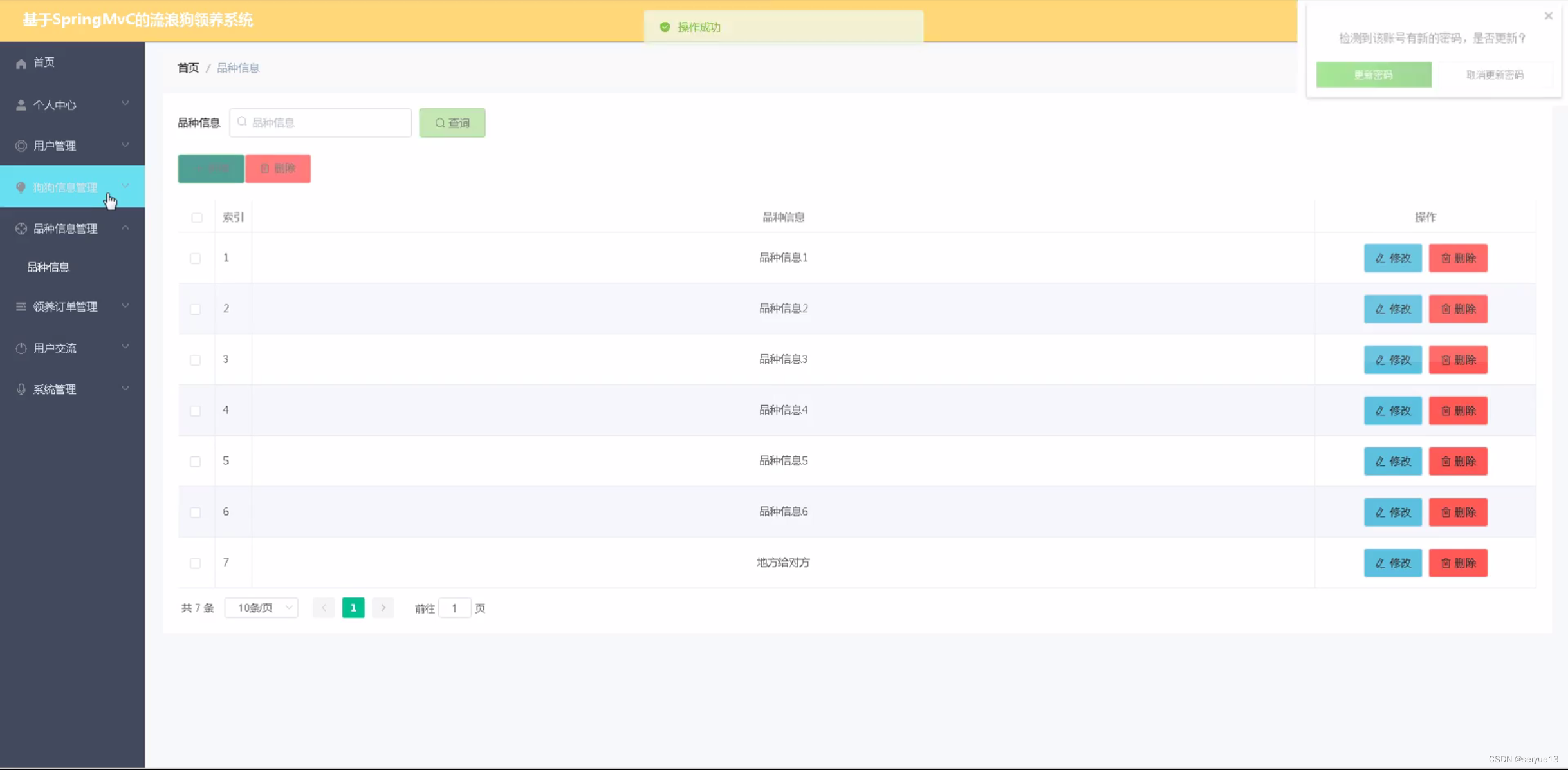Viewport: 1568px width, 770px height.
Task: Open the 10条/页 page size dropdown
Action: [x=261, y=608]
